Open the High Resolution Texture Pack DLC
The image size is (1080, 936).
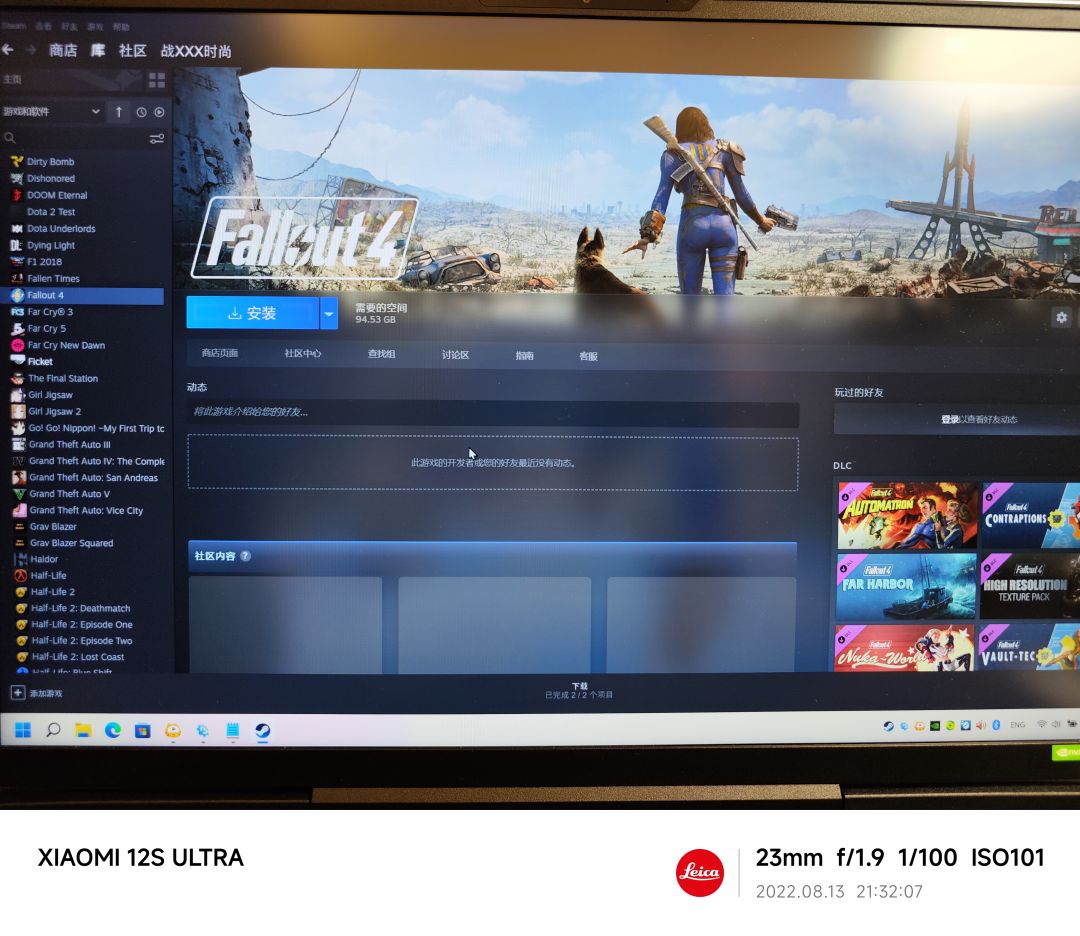pos(1030,586)
